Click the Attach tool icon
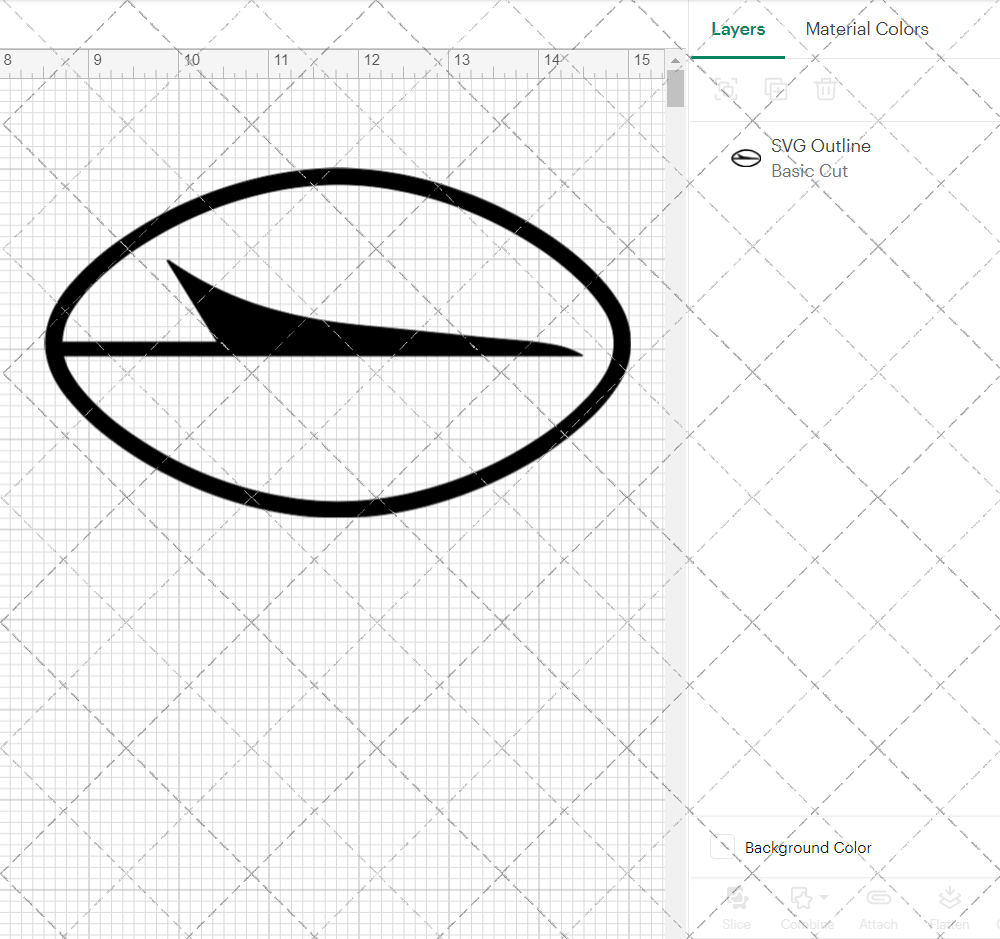The width and height of the screenshot is (1000, 939). (879, 898)
